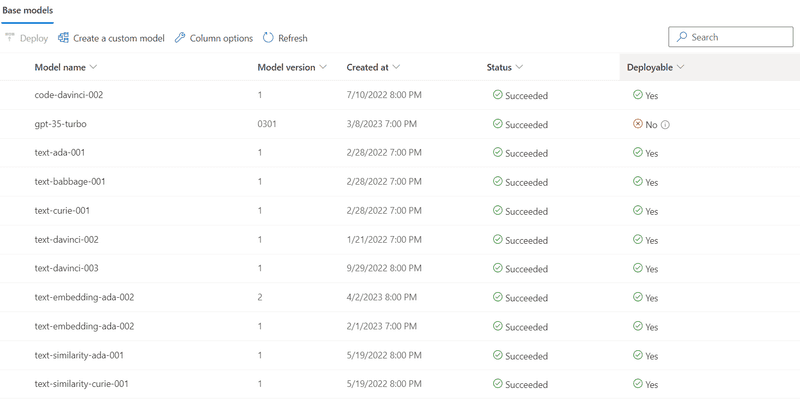The height and width of the screenshot is (409, 800).
Task: Open Created at column dropdown chevron
Action: coord(396,67)
